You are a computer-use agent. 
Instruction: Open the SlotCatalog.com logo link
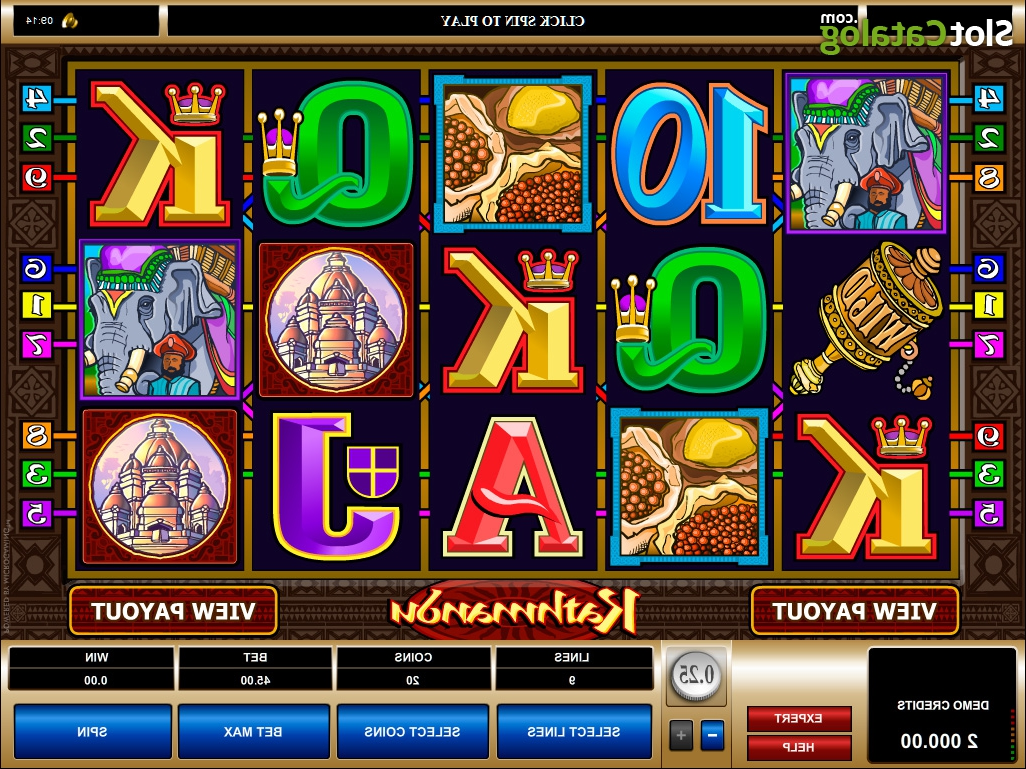point(916,32)
